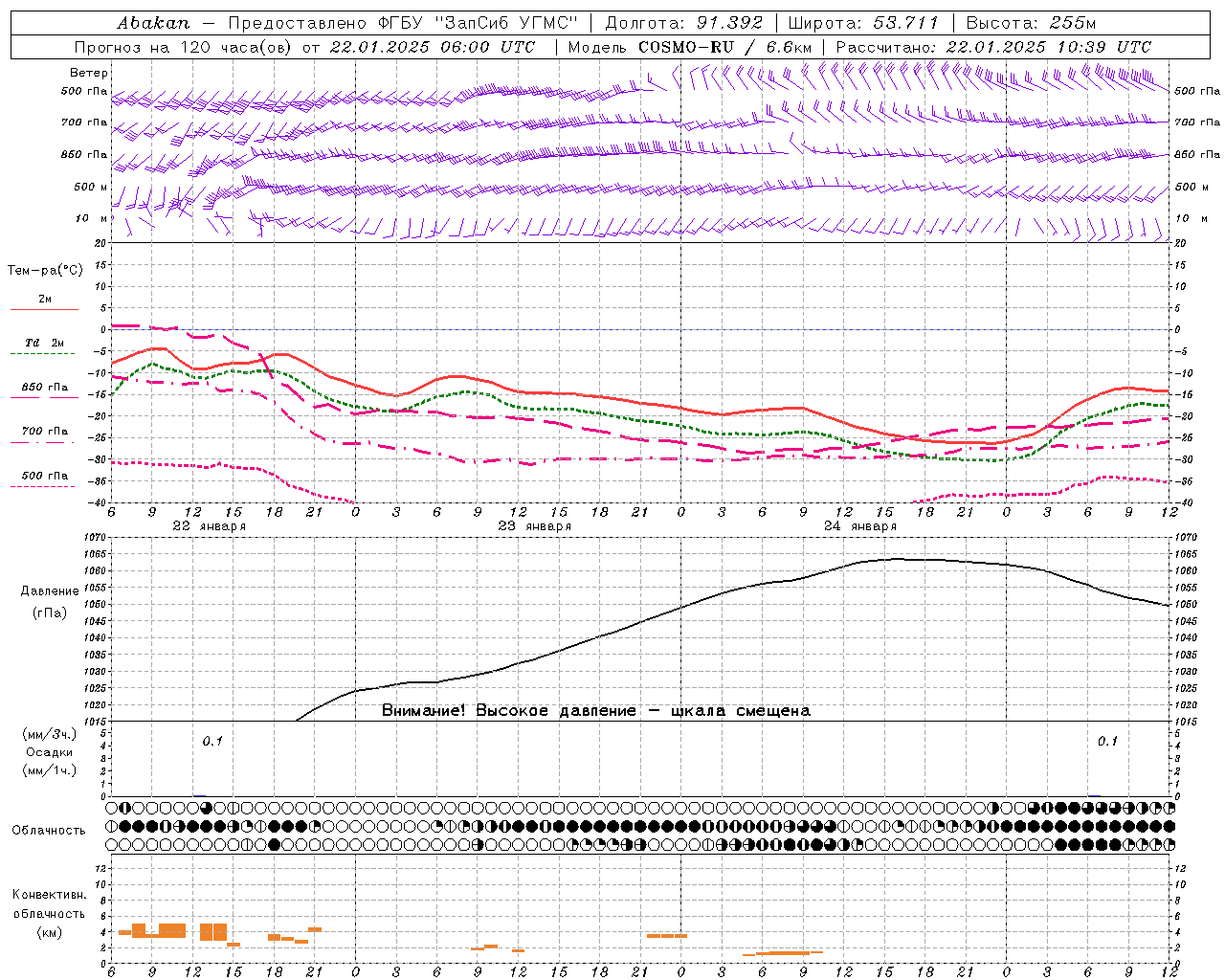The image size is (1225, 980).
Task: Click the "Тем-ра(°C)" temperature panel label
Action: [x=45, y=271]
